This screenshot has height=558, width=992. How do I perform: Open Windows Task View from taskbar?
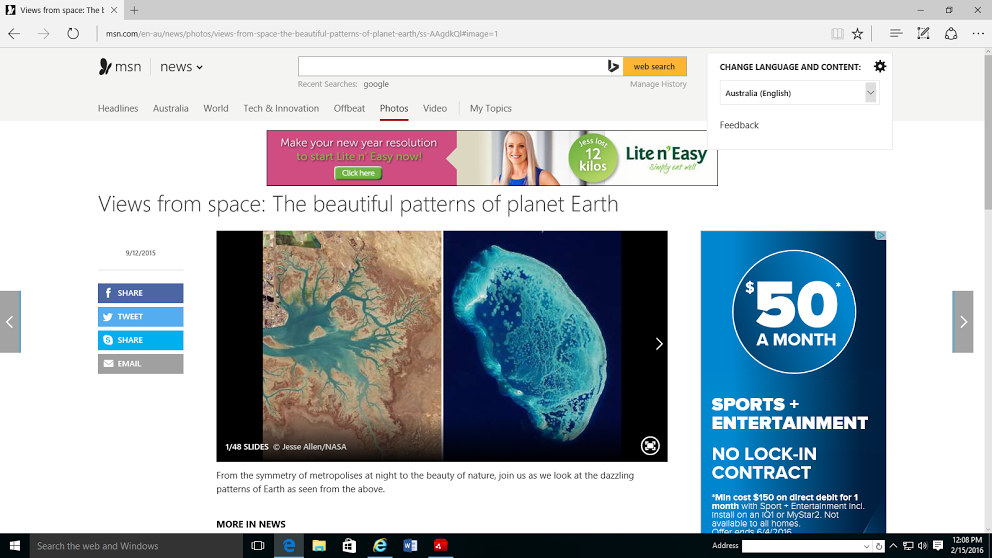[257, 546]
